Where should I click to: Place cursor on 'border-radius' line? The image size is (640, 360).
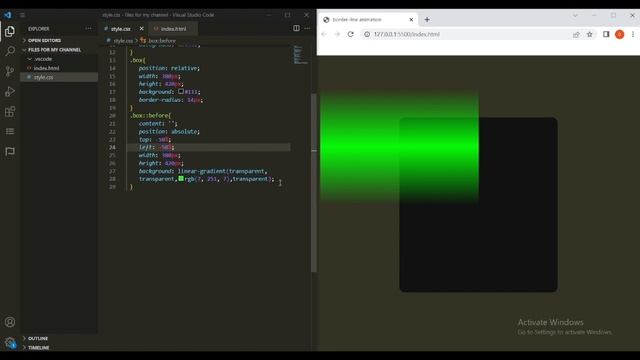pos(171,100)
